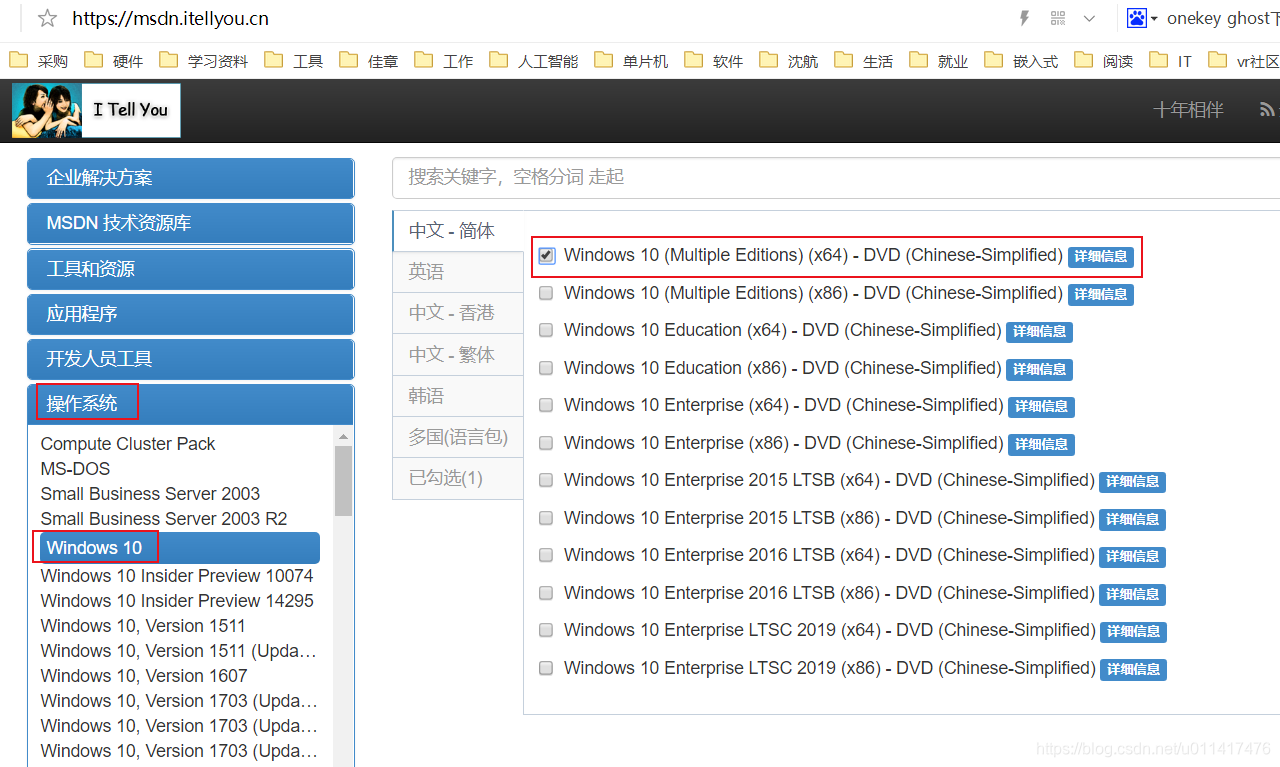Check Windows 10 Enterprise x86 checkbox
The image size is (1280, 767).
546,443
